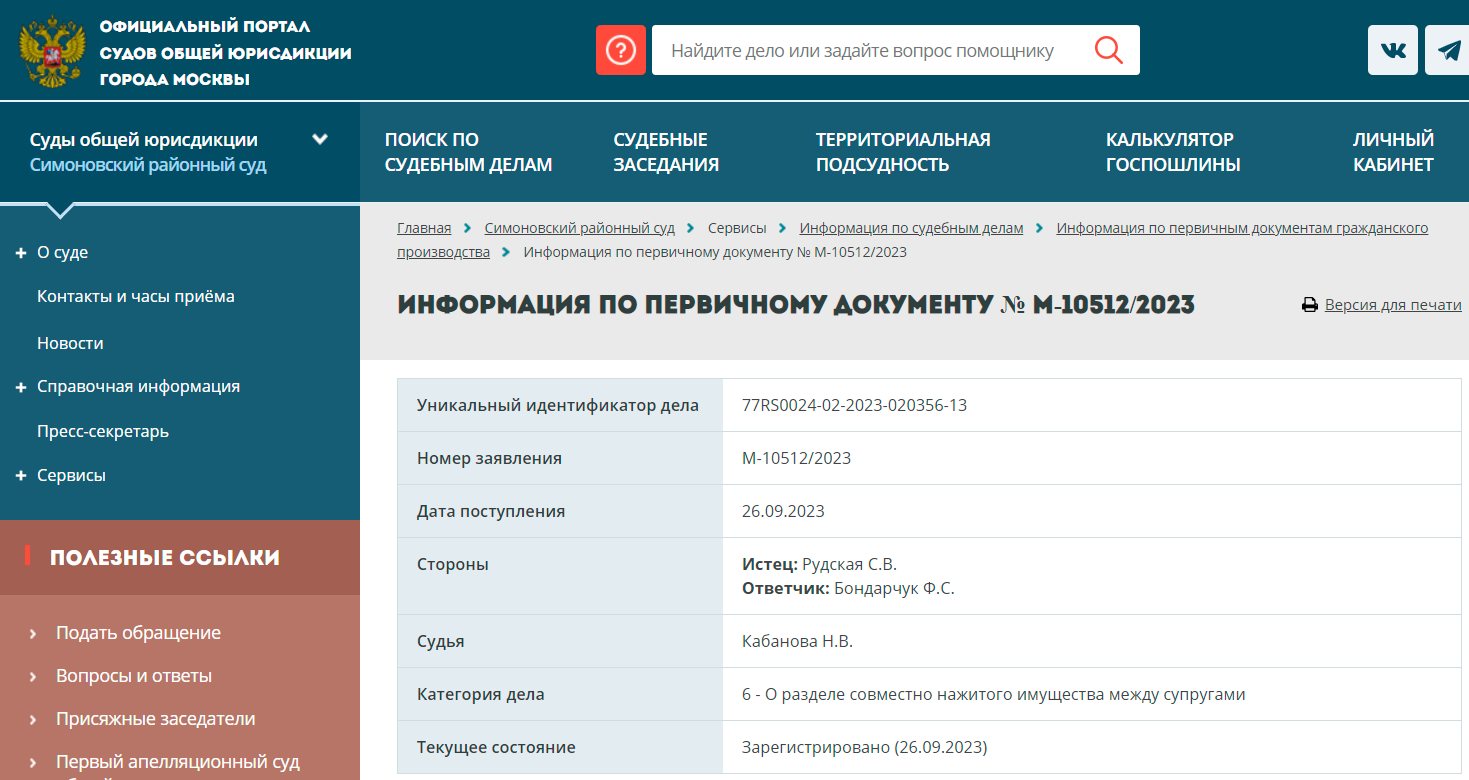This screenshot has width=1469, height=780.
Task: Click the Номер заявления label cell
Action: point(560,458)
